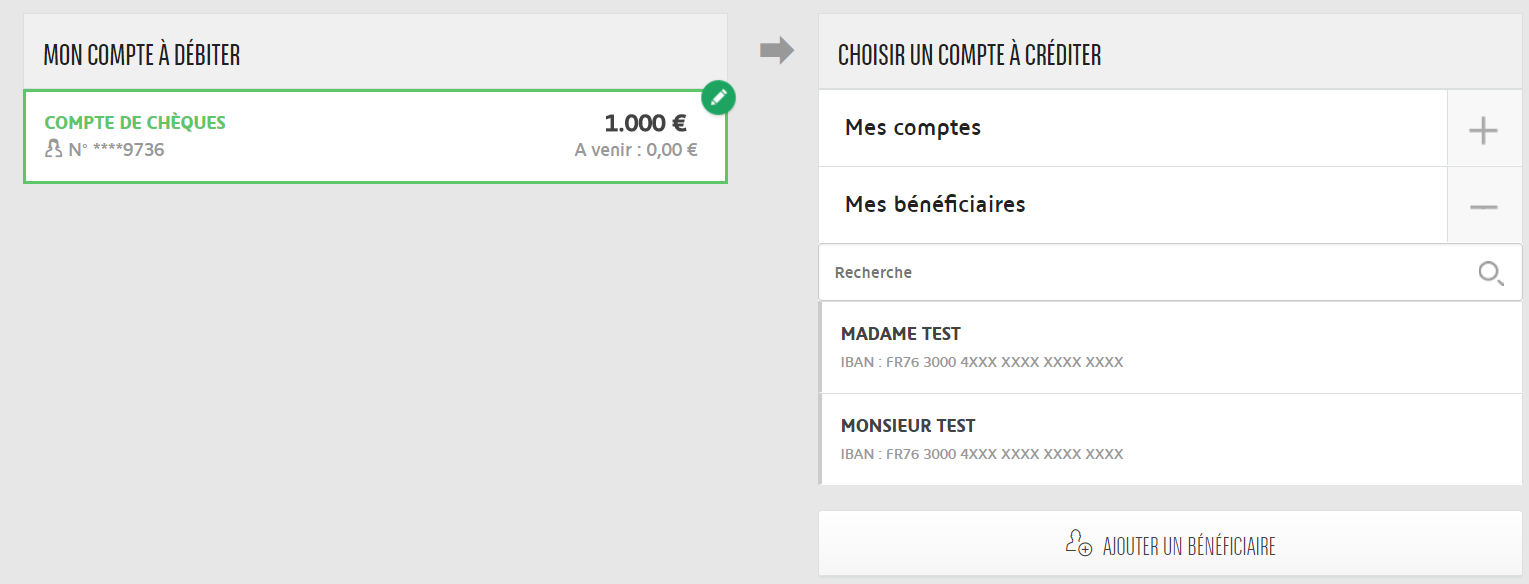Click the A venir : 0,00 € text
The image size is (1529, 584).
635,150
